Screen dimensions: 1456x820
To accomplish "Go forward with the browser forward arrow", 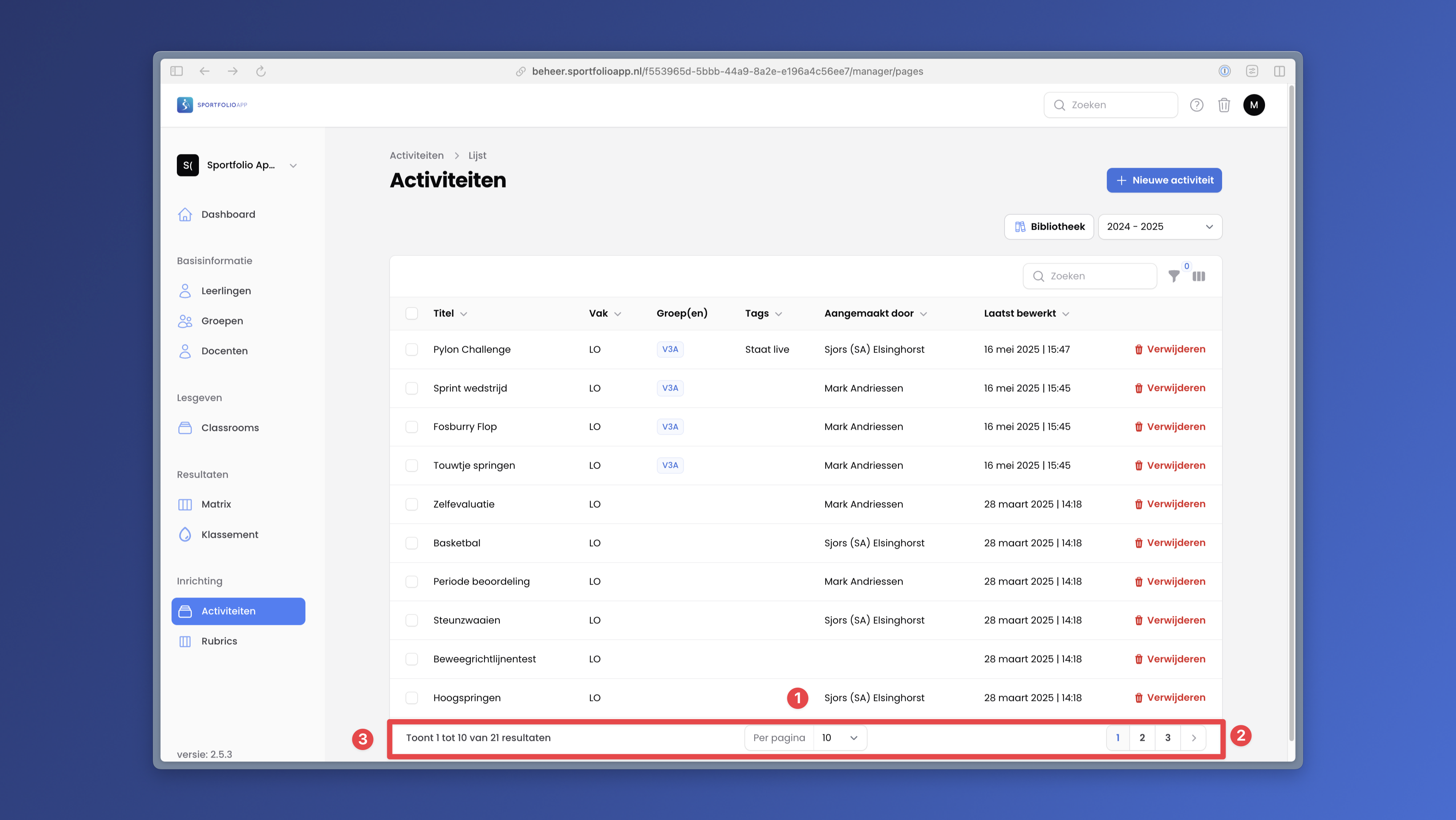I will tap(233, 71).
